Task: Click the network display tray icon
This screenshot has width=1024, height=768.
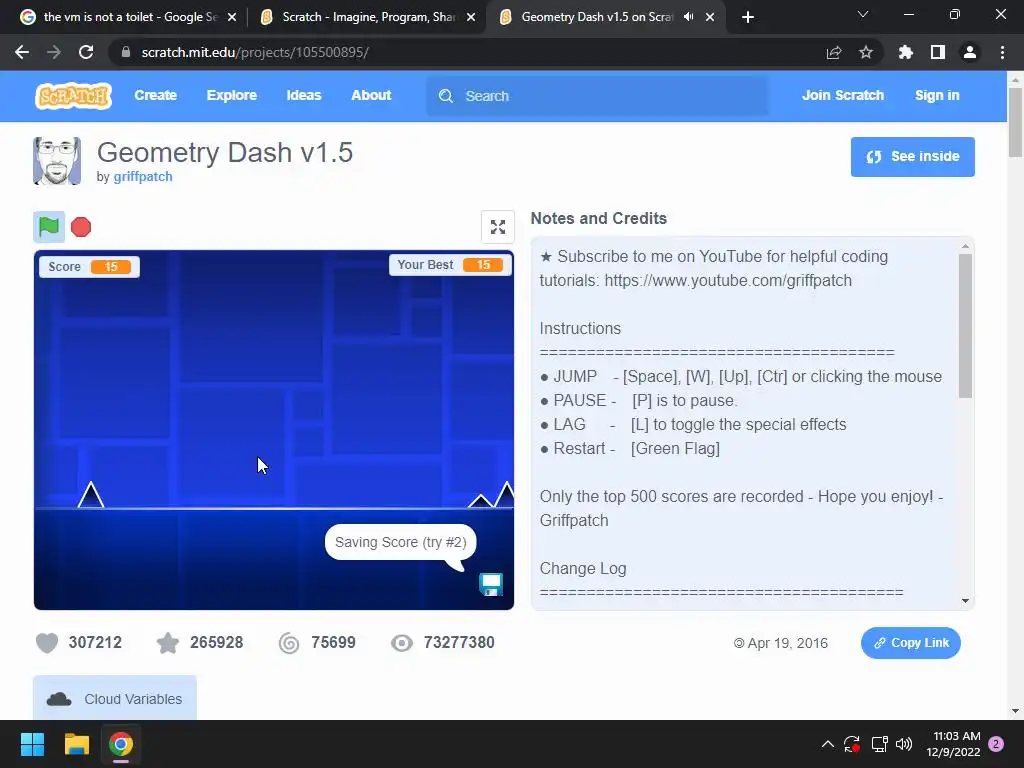Action: (x=879, y=744)
